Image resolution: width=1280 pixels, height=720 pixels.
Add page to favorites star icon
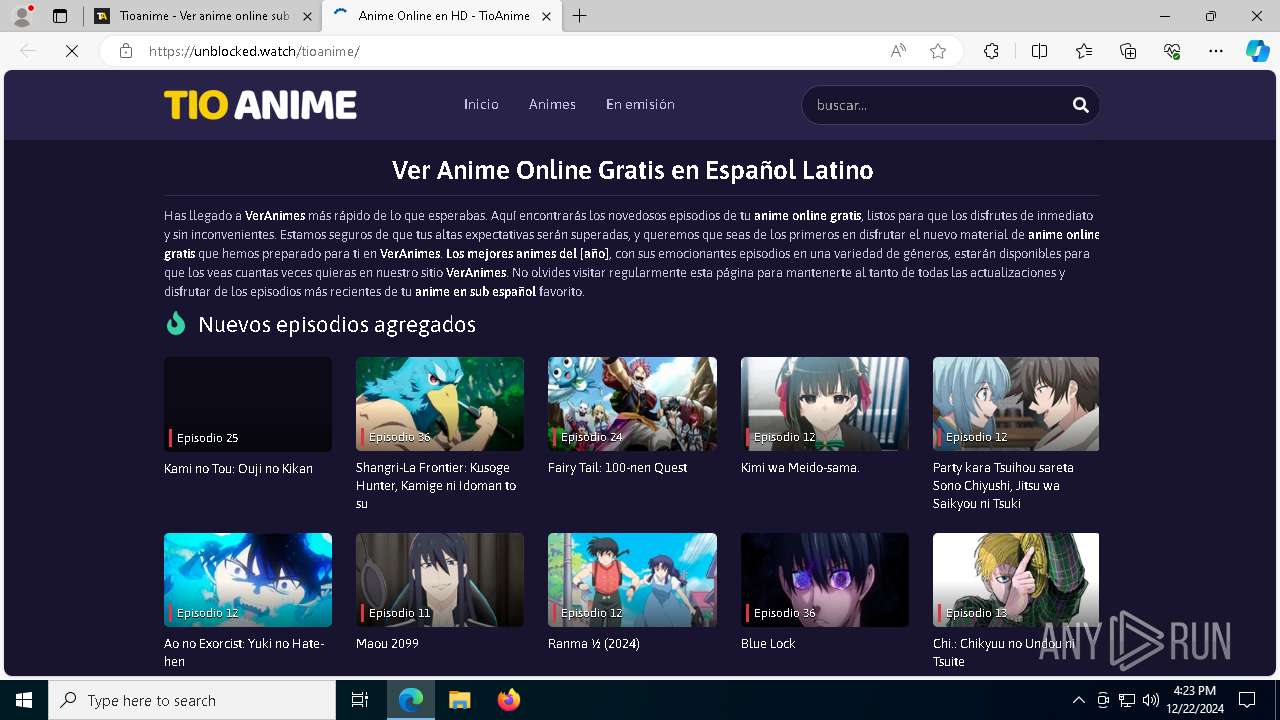pos(938,51)
